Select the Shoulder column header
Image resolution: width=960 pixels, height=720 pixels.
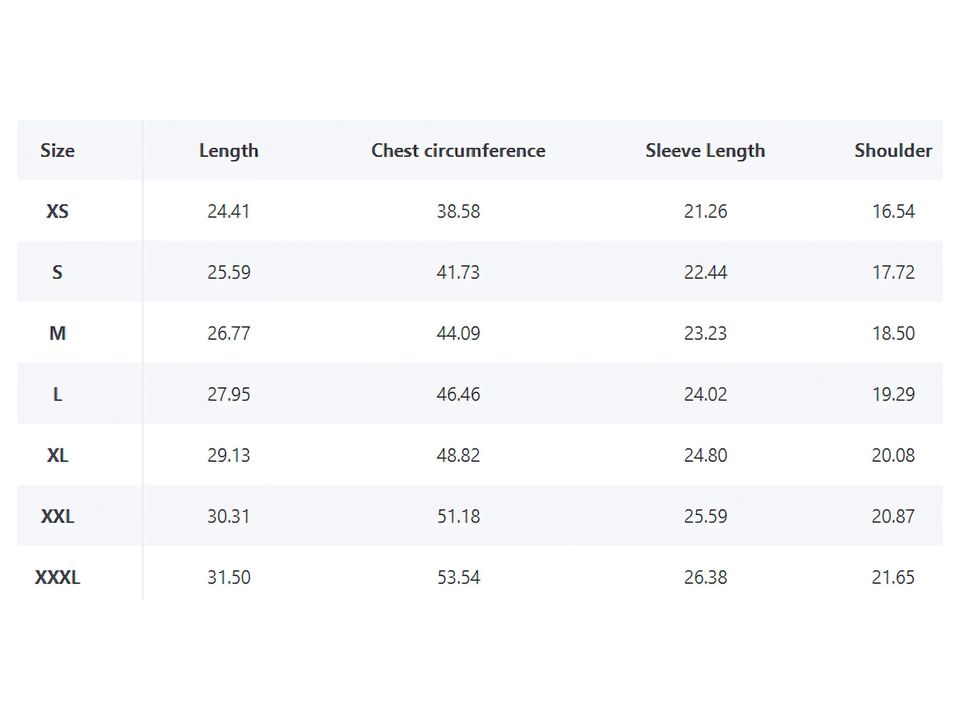tap(892, 151)
